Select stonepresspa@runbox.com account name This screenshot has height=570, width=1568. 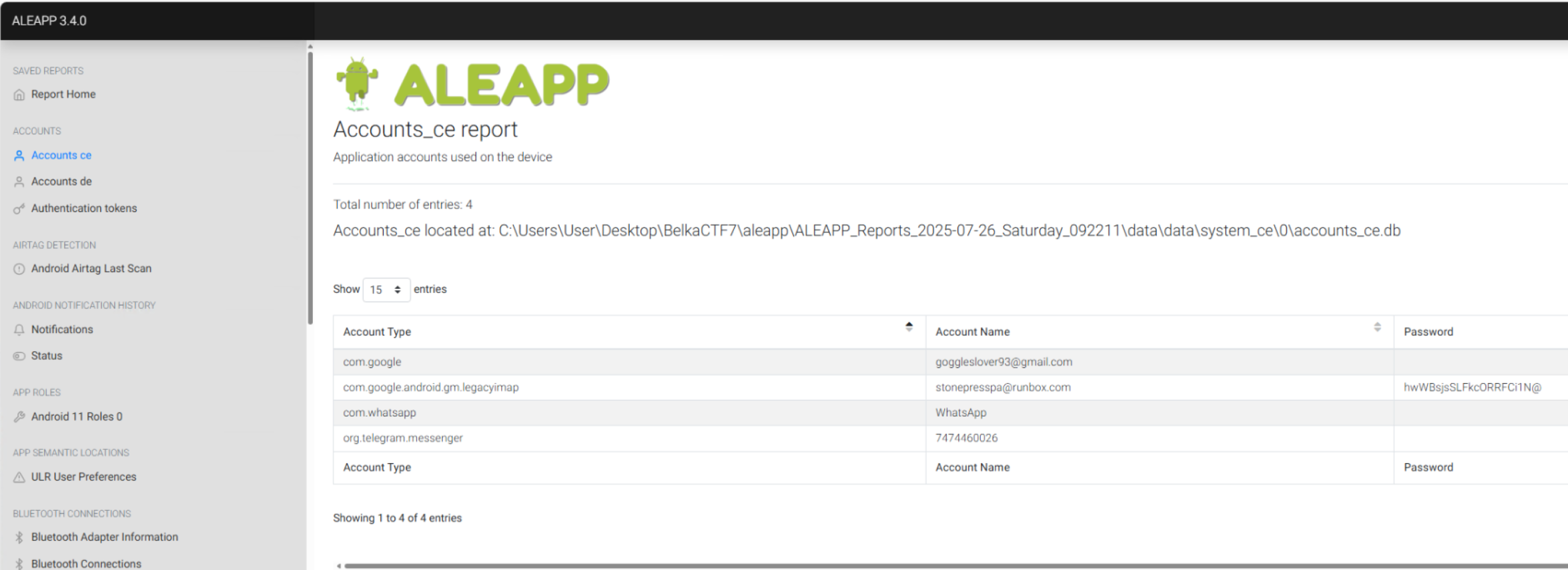1160,387
